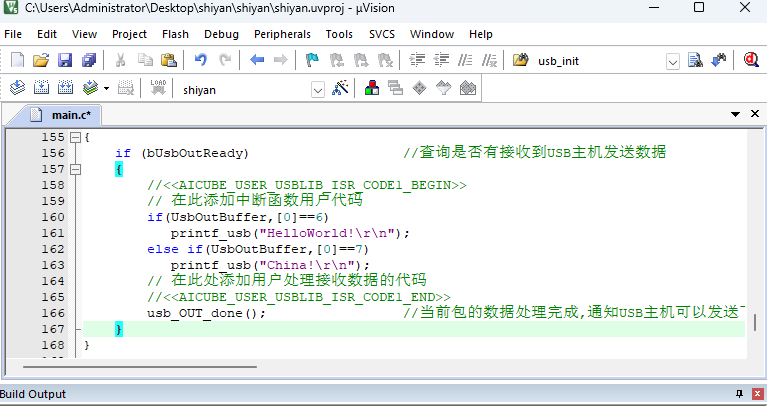The image size is (767, 406).
Task: Click the Build Output panel title
Action: click(33, 394)
